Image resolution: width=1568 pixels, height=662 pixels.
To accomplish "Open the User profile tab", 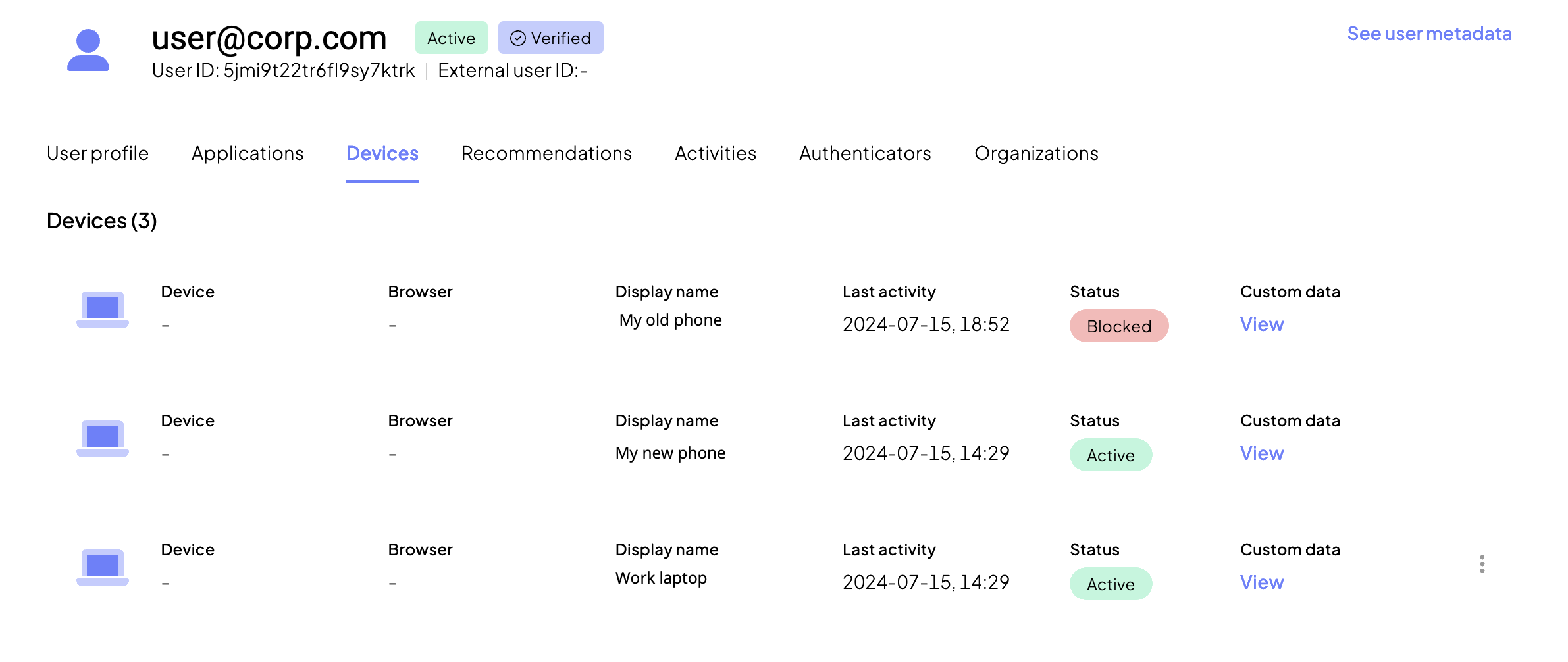I will click(97, 153).
